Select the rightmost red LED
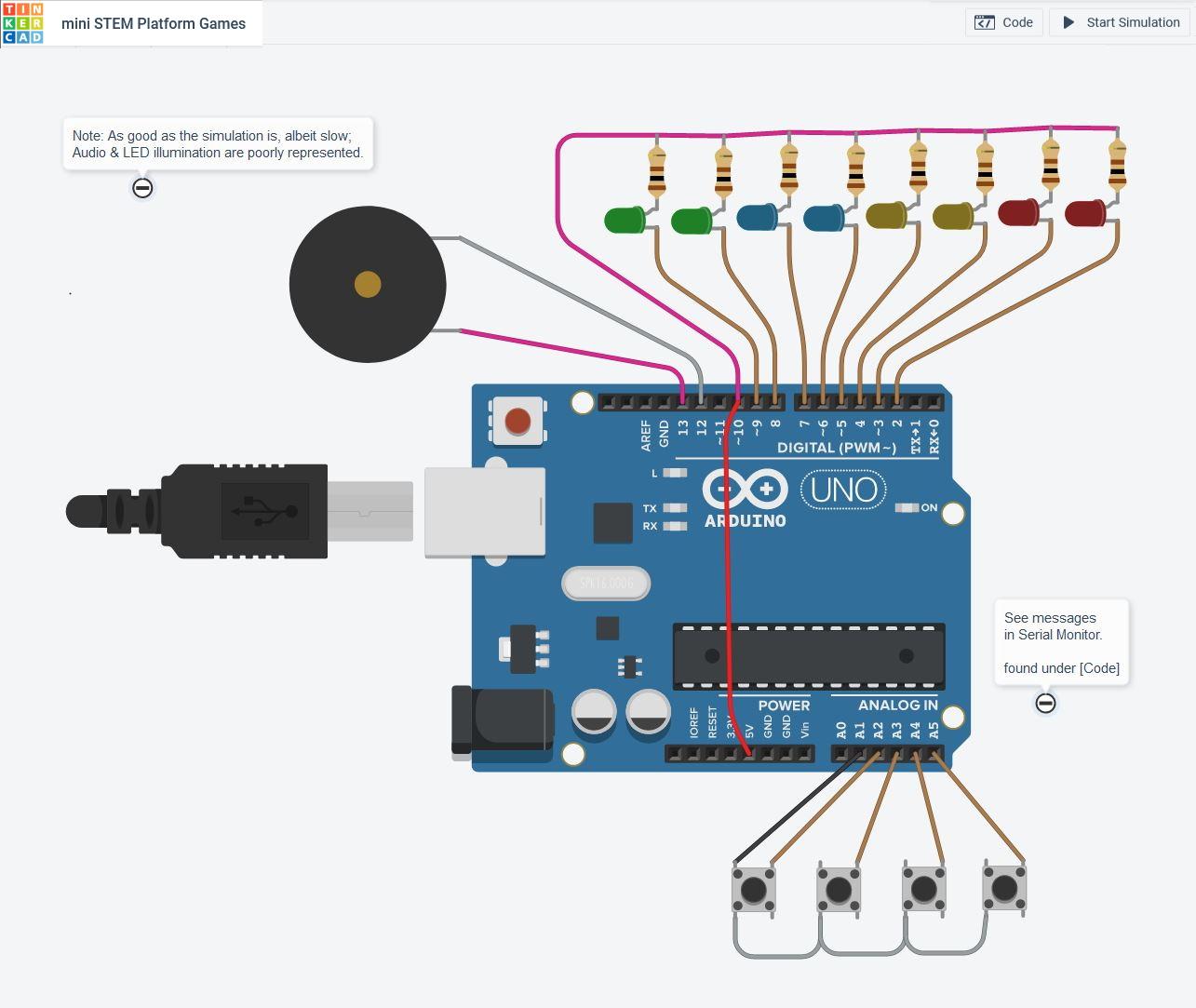 (x=1085, y=213)
